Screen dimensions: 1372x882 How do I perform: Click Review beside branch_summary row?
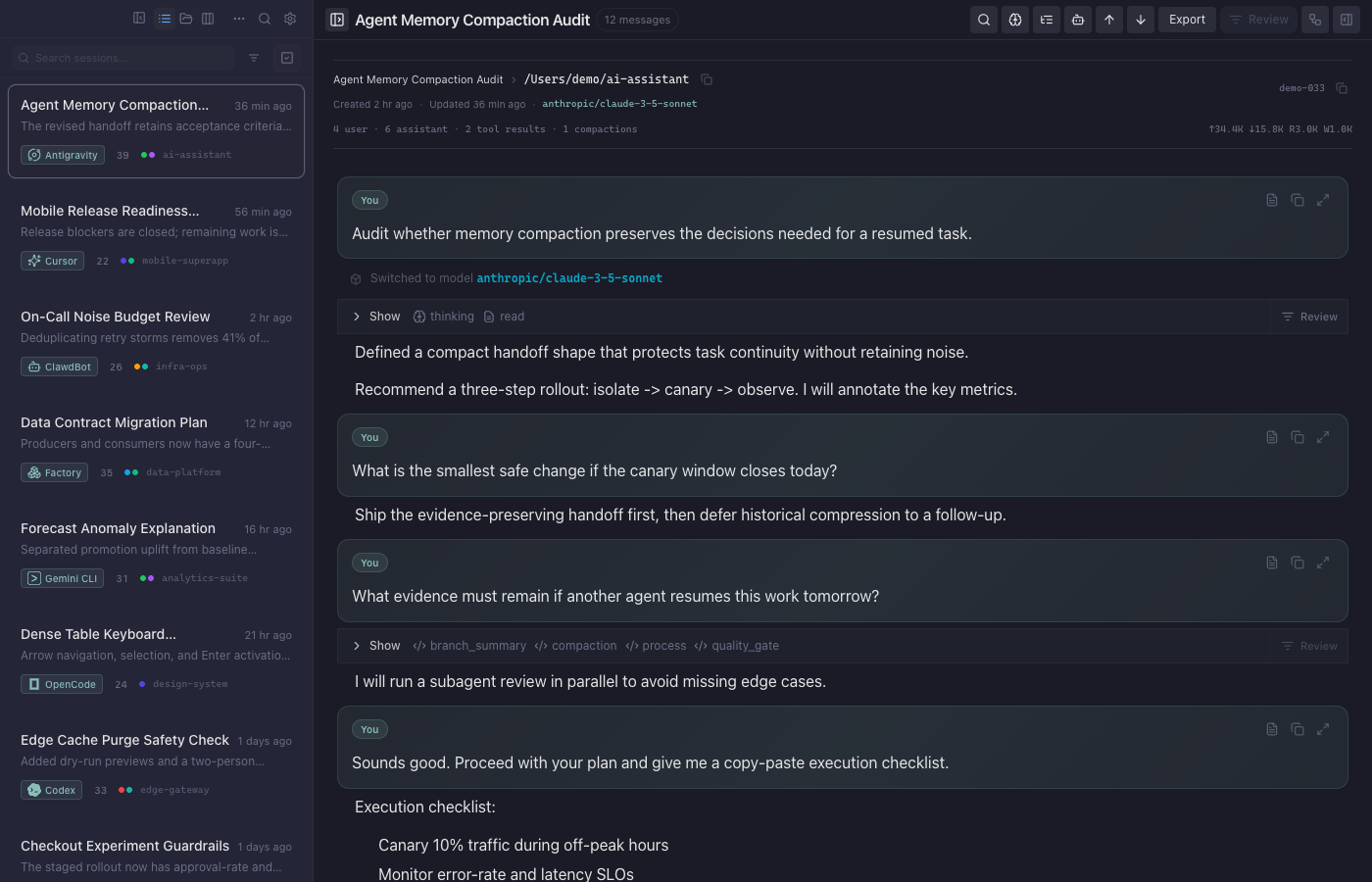point(1309,646)
